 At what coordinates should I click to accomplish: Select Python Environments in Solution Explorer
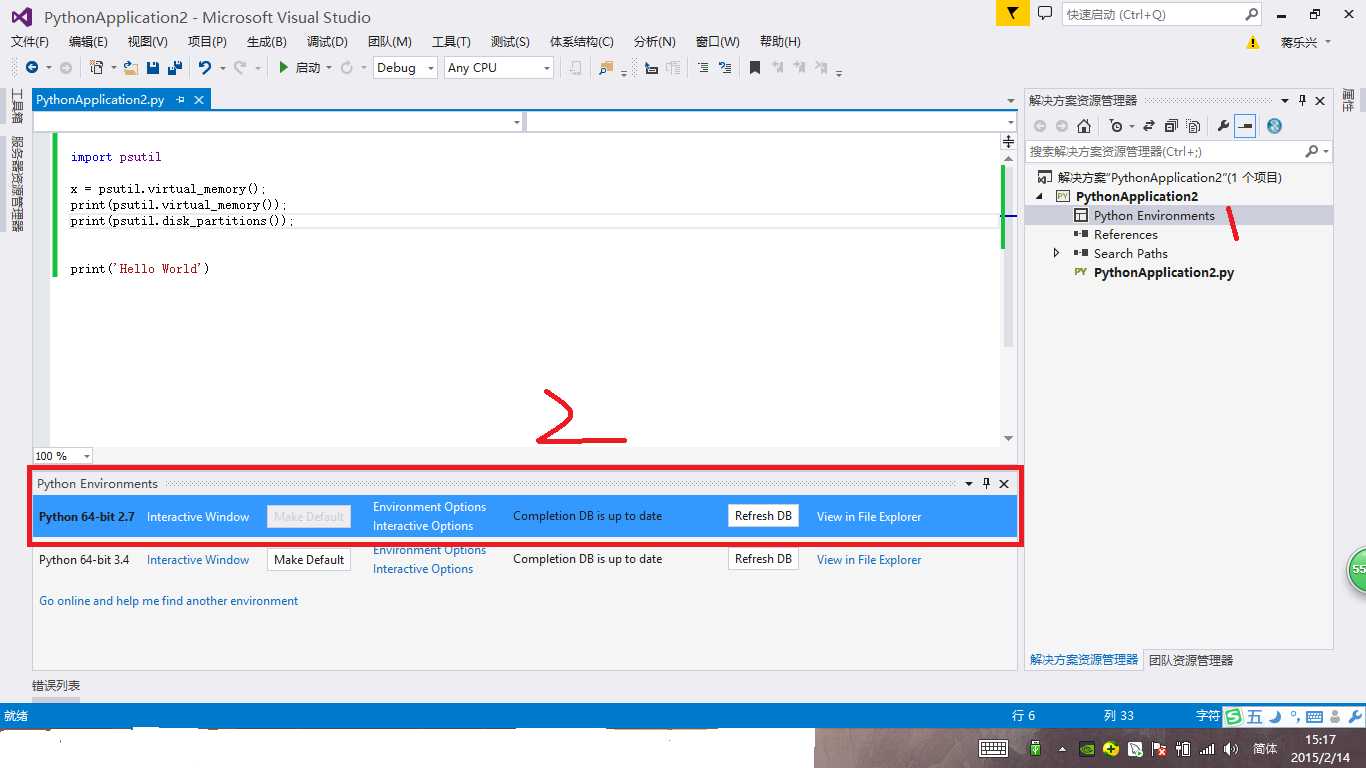tap(1154, 215)
